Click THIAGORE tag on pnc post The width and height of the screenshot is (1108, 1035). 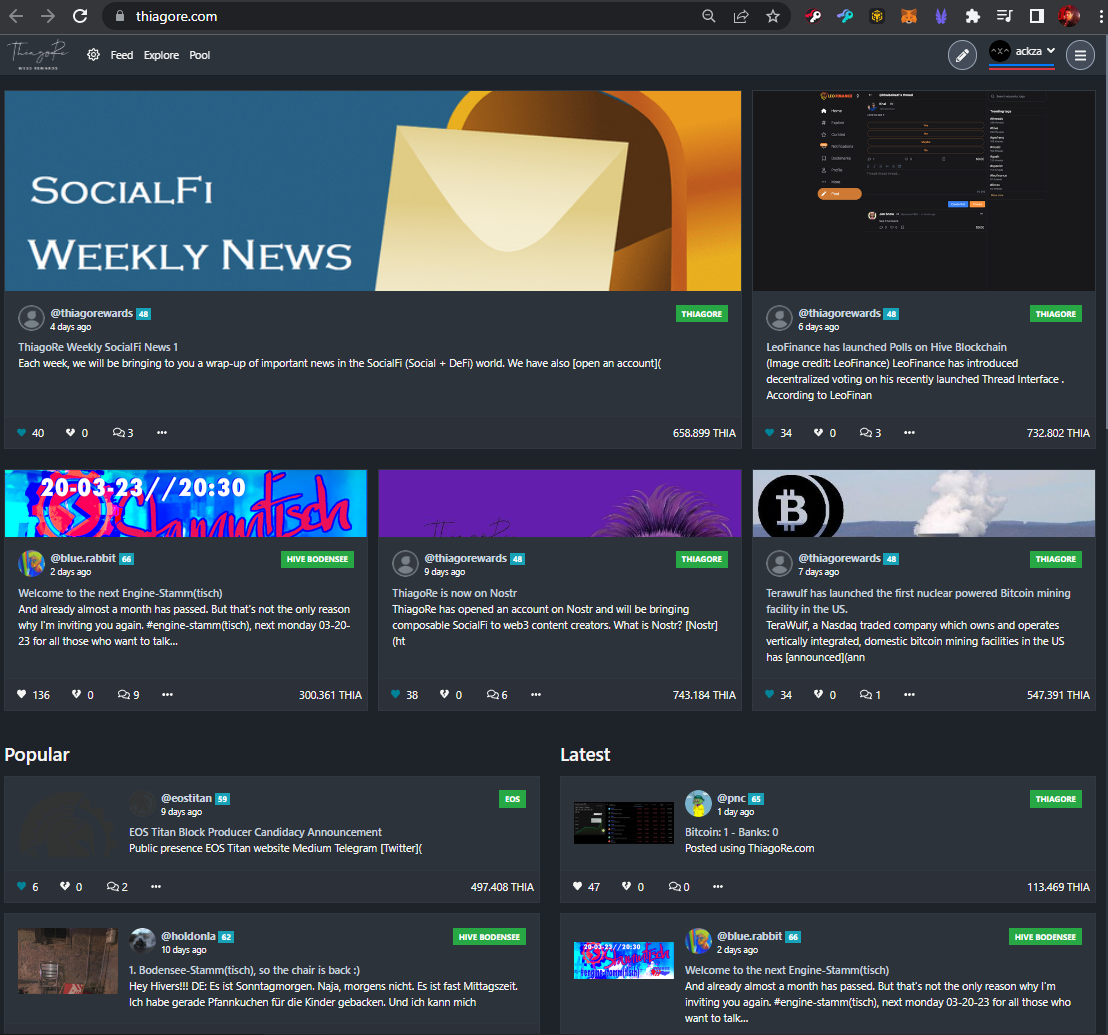coord(1056,799)
